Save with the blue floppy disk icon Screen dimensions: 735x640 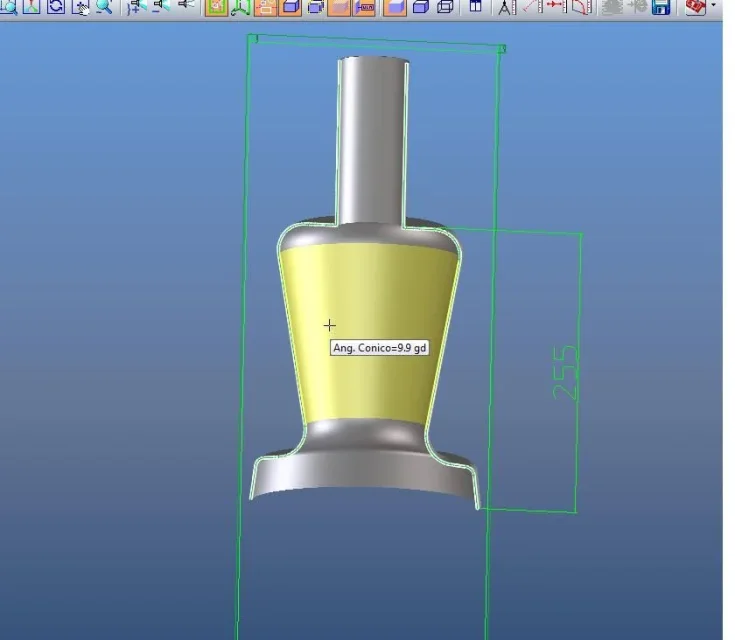click(661, 7)
